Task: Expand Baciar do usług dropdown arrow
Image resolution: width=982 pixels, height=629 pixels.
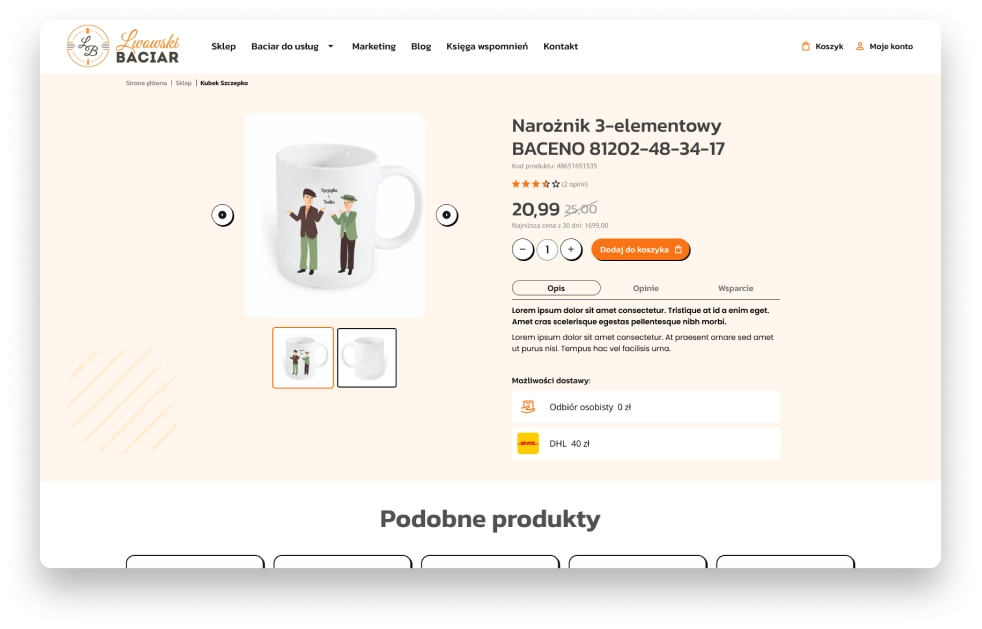Action: click(x=331, y=46)
